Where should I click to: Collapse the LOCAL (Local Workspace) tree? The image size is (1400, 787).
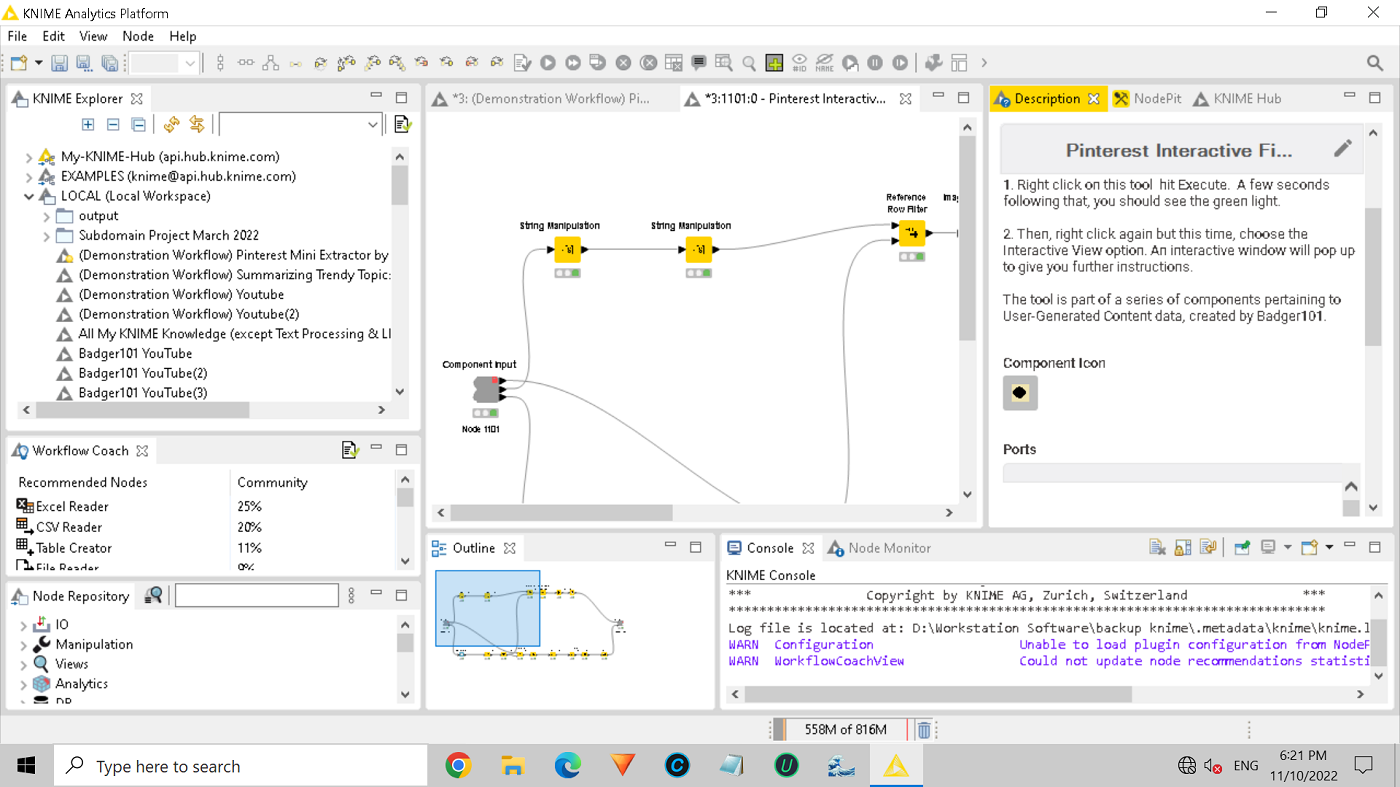[29, 195]
